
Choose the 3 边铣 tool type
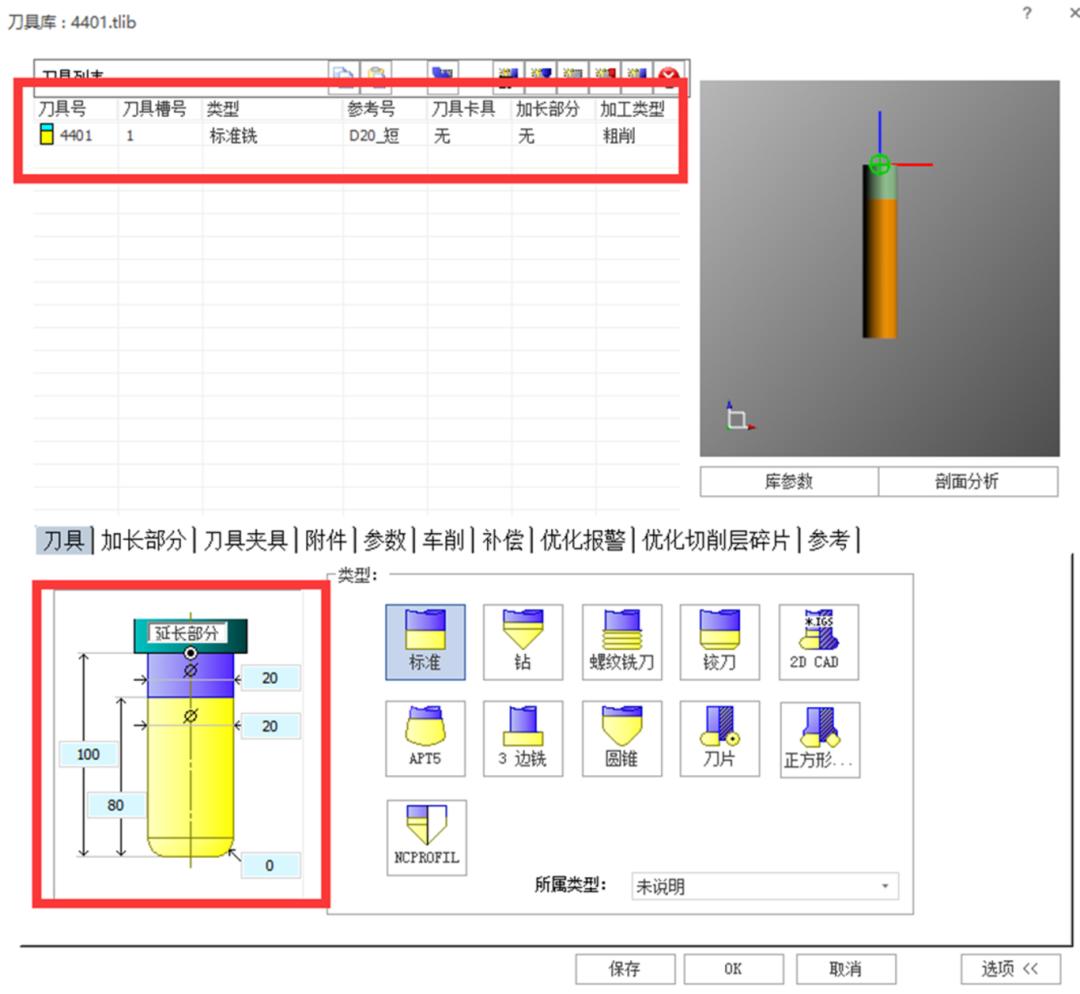[x=523, y=738]
